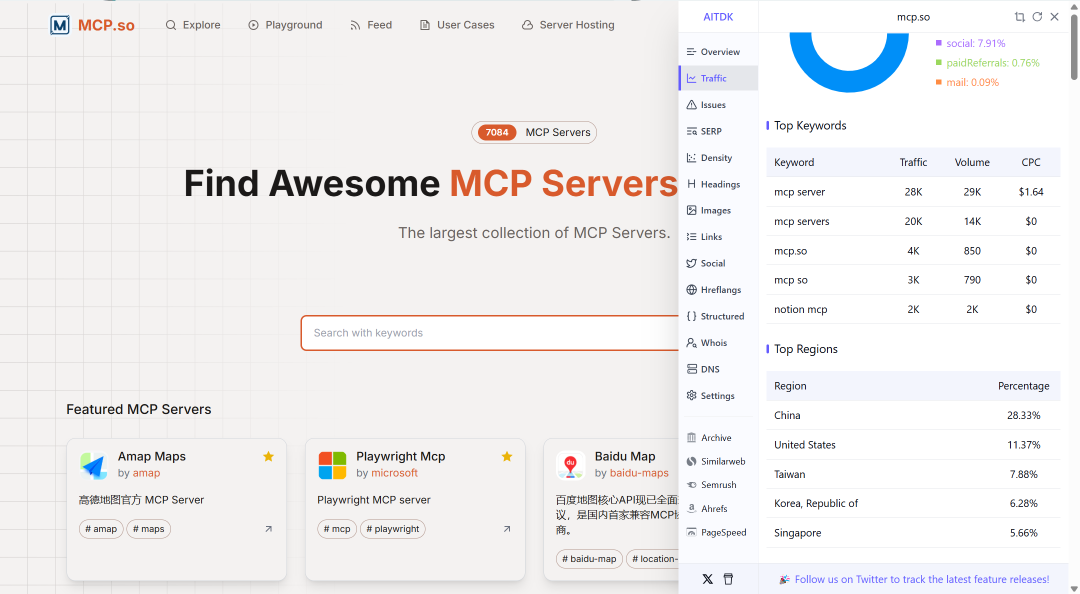This screenshot has height=594, width=1080.
Task: Click the MCP.so logo icon
Action: coord(60,25)
